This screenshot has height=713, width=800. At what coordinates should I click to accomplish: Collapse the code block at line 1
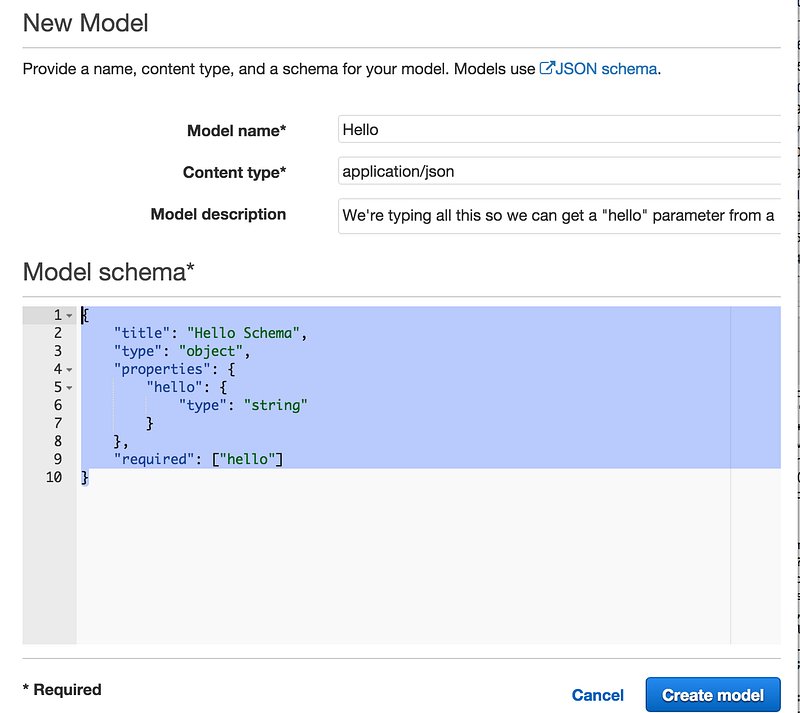(69, 316)
